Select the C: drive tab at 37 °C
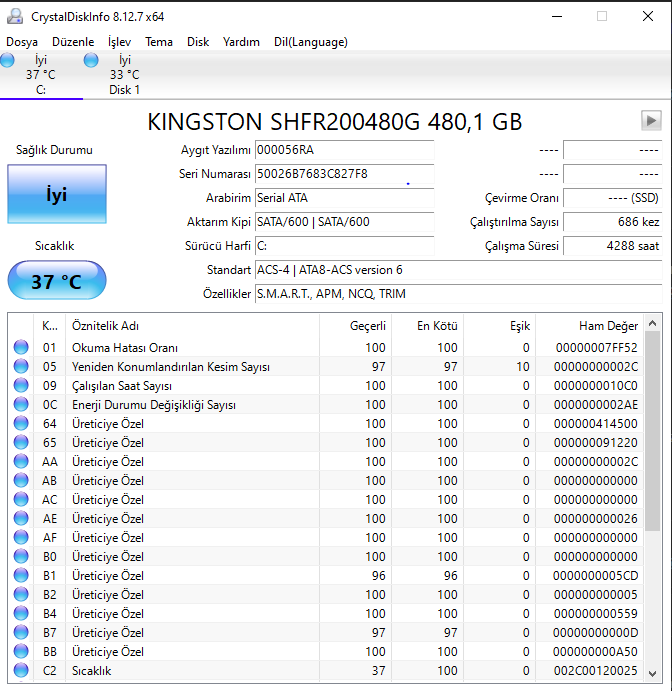Viewport: 672px width, 691px height. (41, 75)
